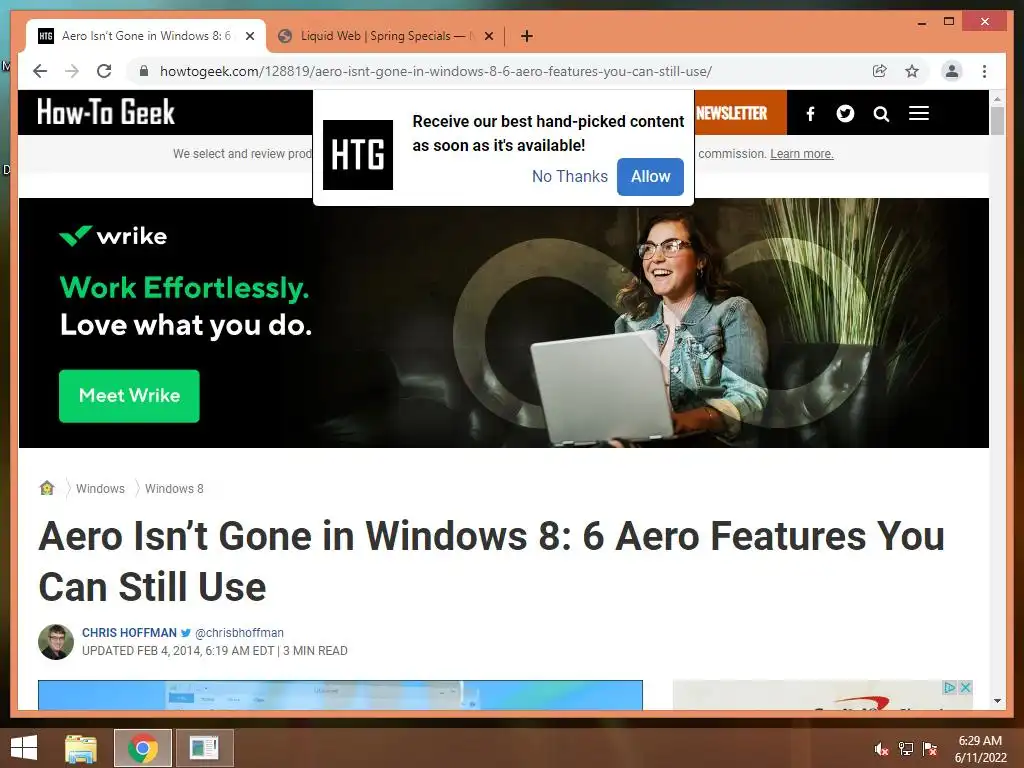Click the article title heading text
1024x768 pixels.
click(x=491, y=562)
